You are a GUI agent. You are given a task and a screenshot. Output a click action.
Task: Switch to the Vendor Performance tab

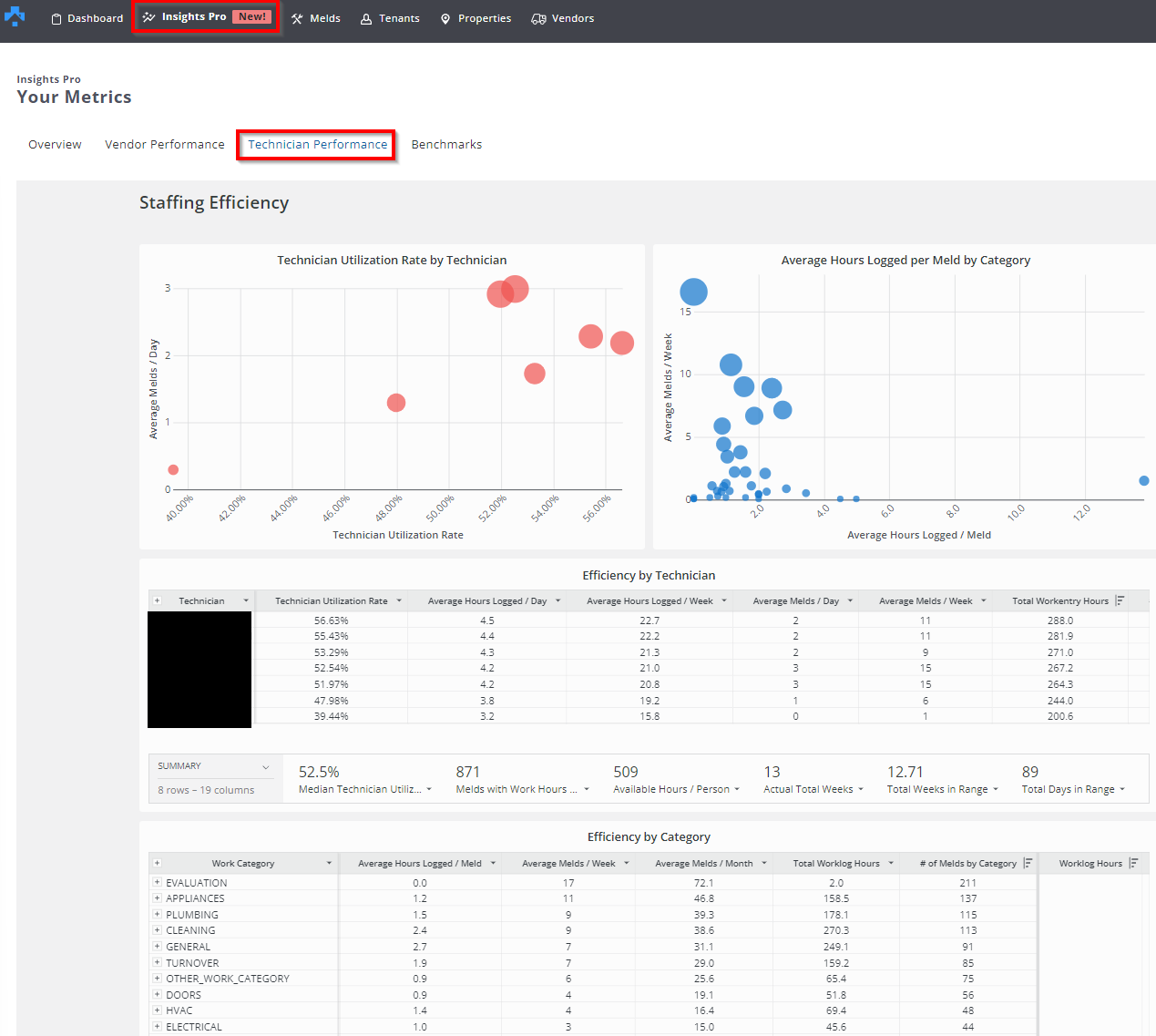pos(164,145)
